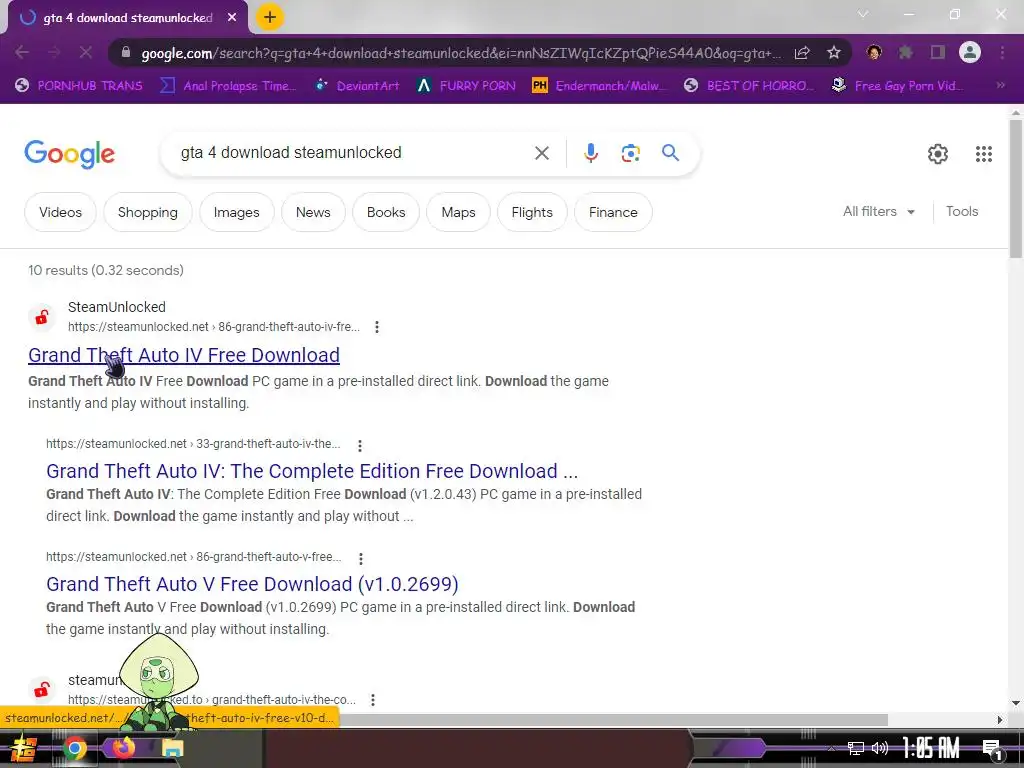1024x768 pixels.
Task: Open a new tab with plus button
Action: [270, 18]
